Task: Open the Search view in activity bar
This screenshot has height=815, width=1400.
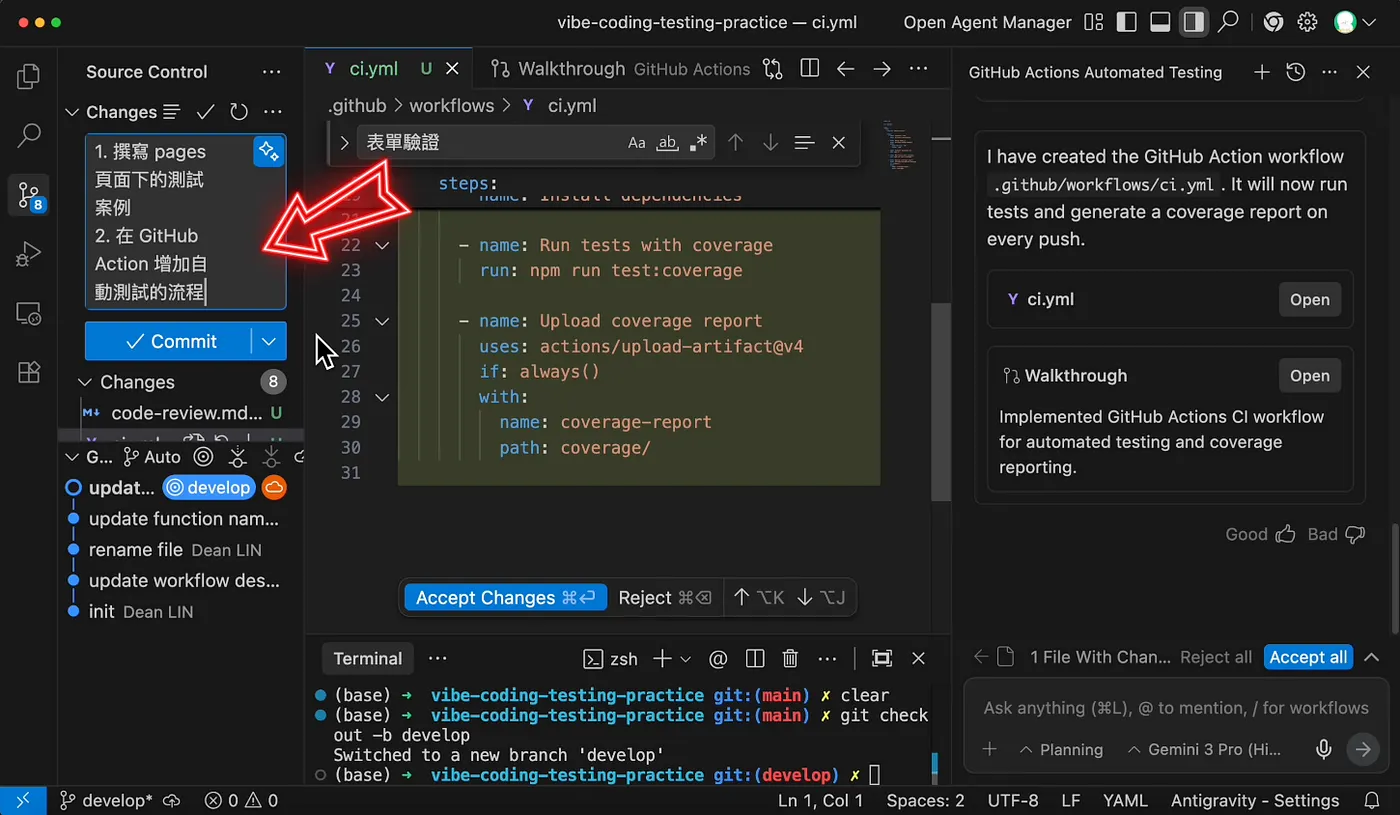Action: [x=29, y=135]
